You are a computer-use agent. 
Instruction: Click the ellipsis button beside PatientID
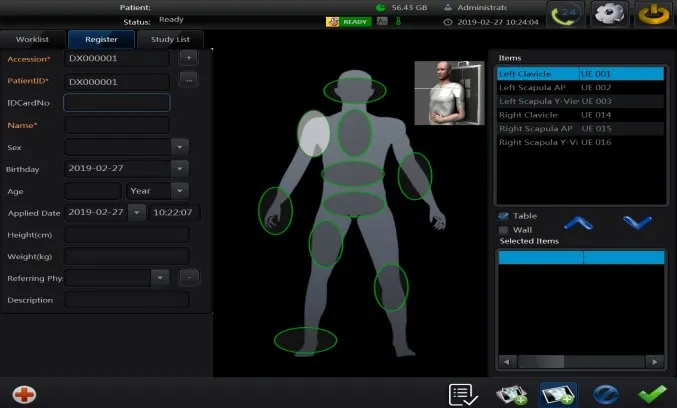187,80
